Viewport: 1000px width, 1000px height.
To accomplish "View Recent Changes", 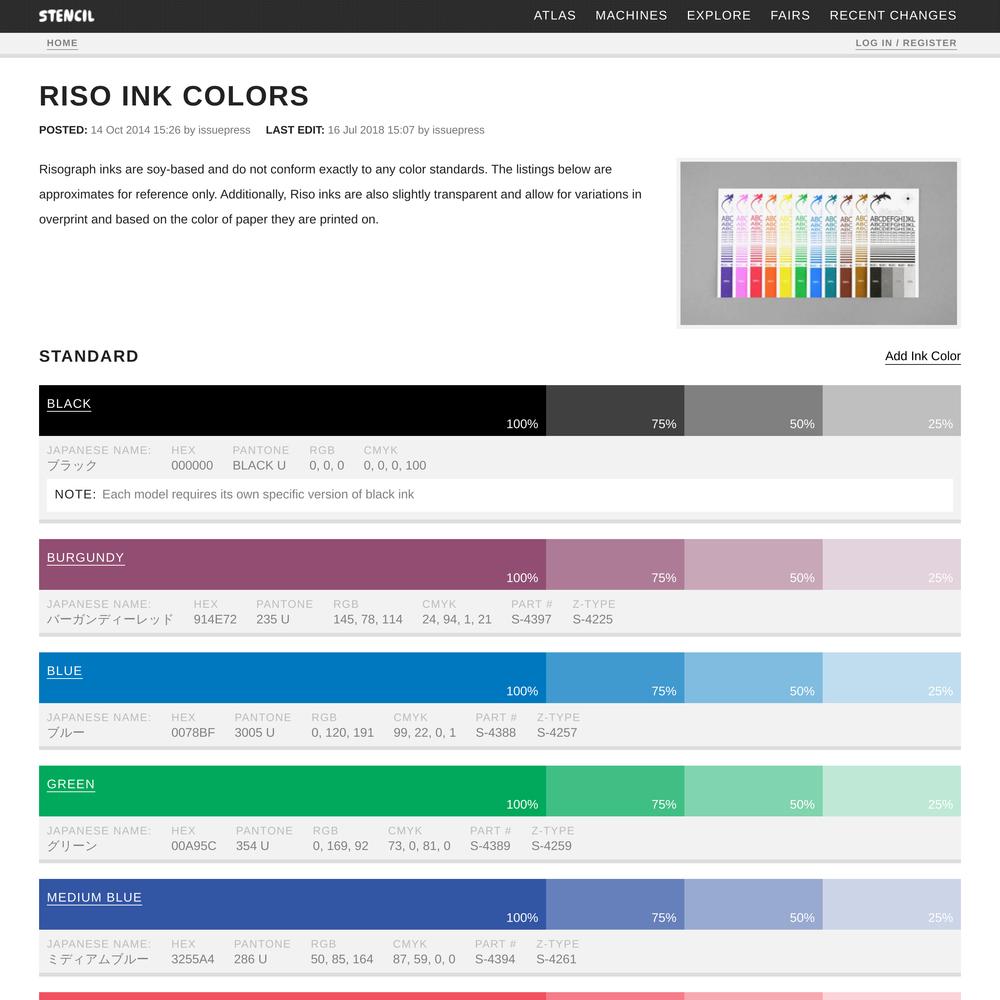I will [892, 15].
